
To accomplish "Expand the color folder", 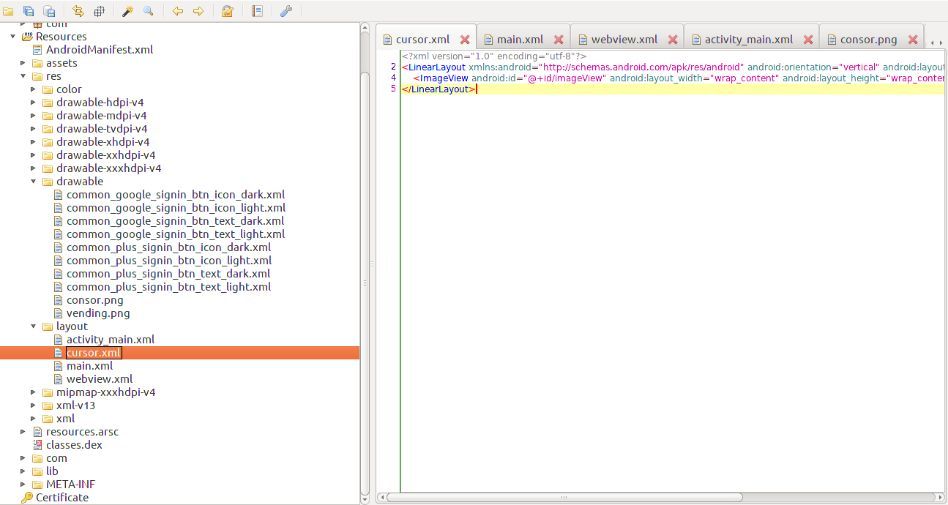I will [33, 90].
